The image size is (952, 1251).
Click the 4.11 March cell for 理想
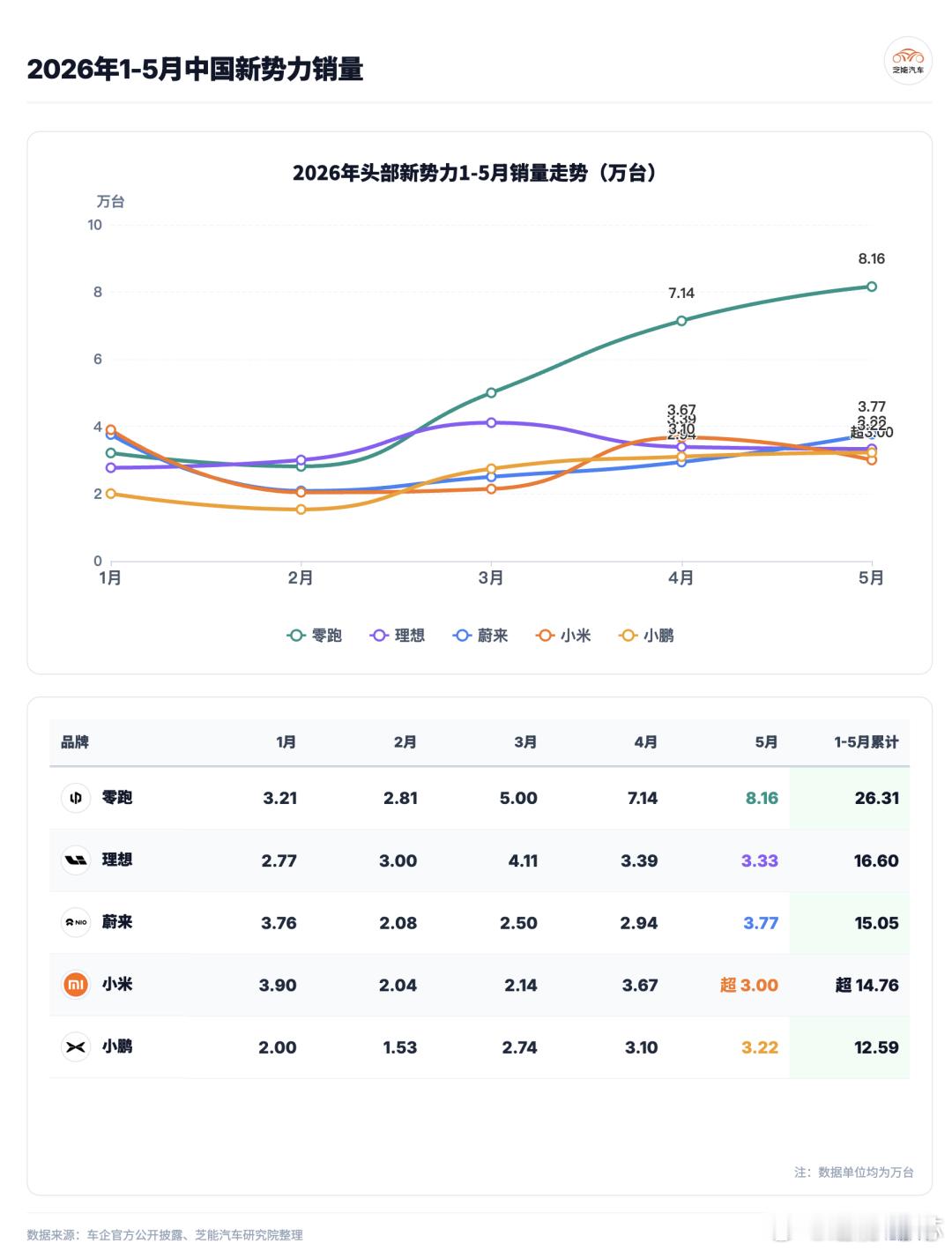(x=523, y=860)
